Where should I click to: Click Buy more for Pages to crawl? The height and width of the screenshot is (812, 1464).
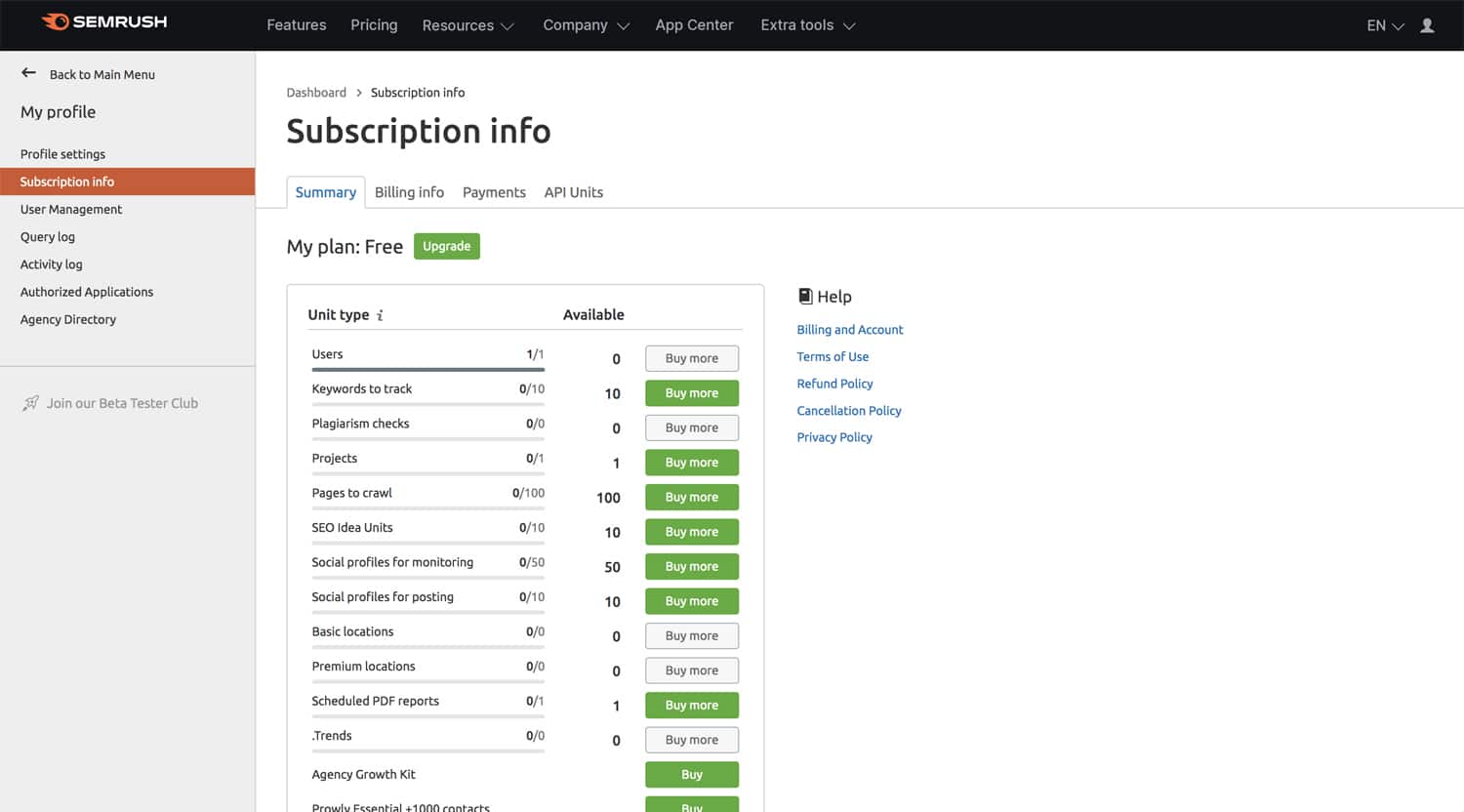[x=692, y=497]
